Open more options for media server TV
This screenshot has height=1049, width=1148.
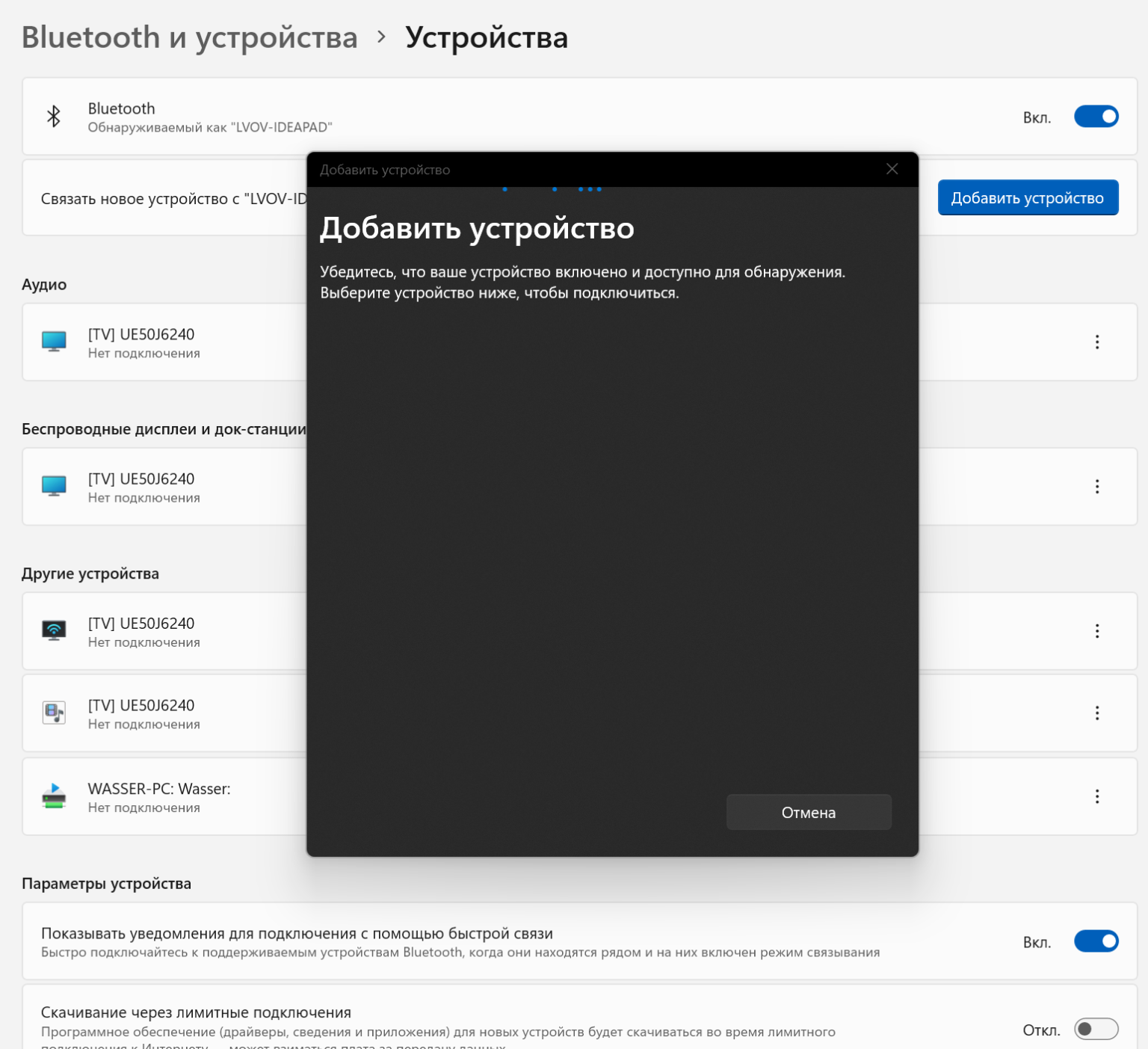point(1096,713)
